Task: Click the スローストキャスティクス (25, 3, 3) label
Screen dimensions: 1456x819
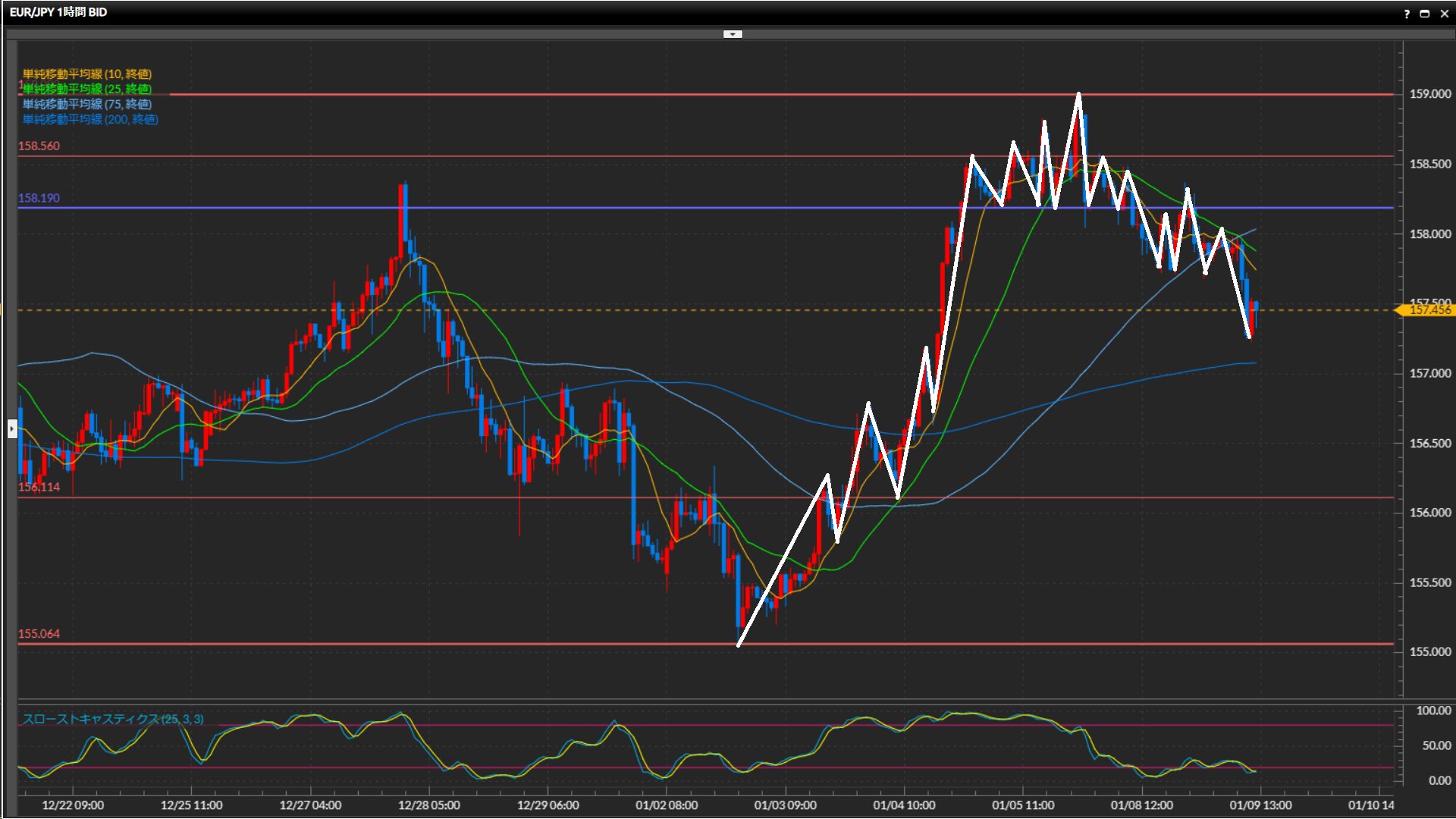Action: click(x=113, y=719)
